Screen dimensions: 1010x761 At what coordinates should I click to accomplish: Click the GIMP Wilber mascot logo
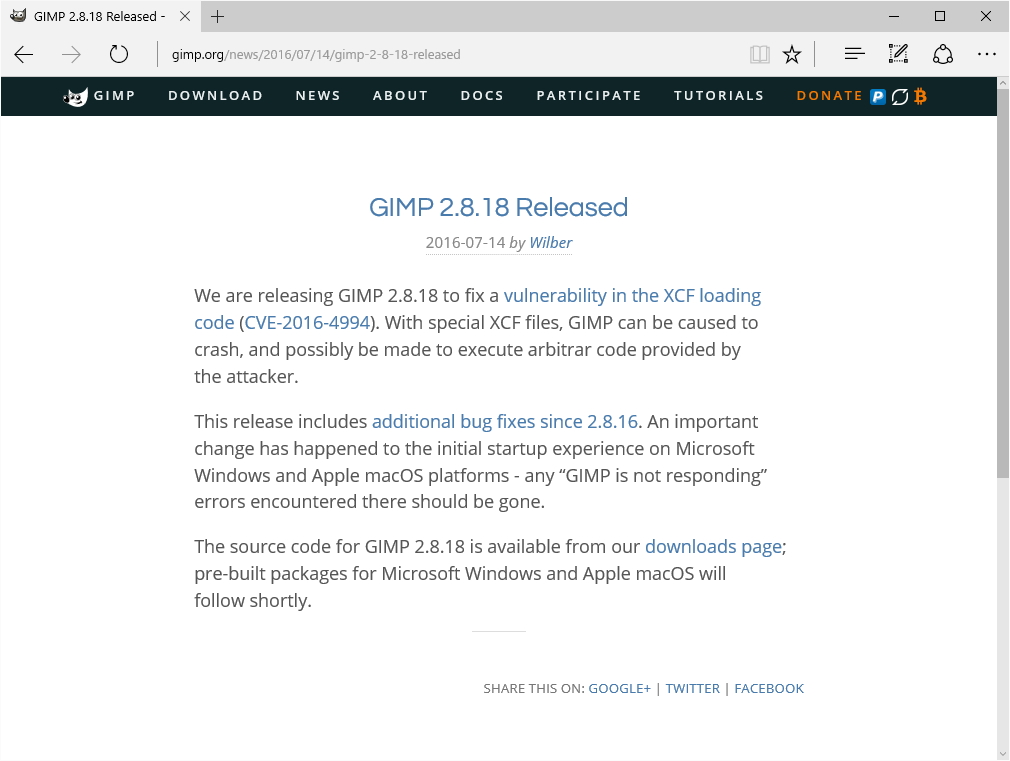coord(76,96)
